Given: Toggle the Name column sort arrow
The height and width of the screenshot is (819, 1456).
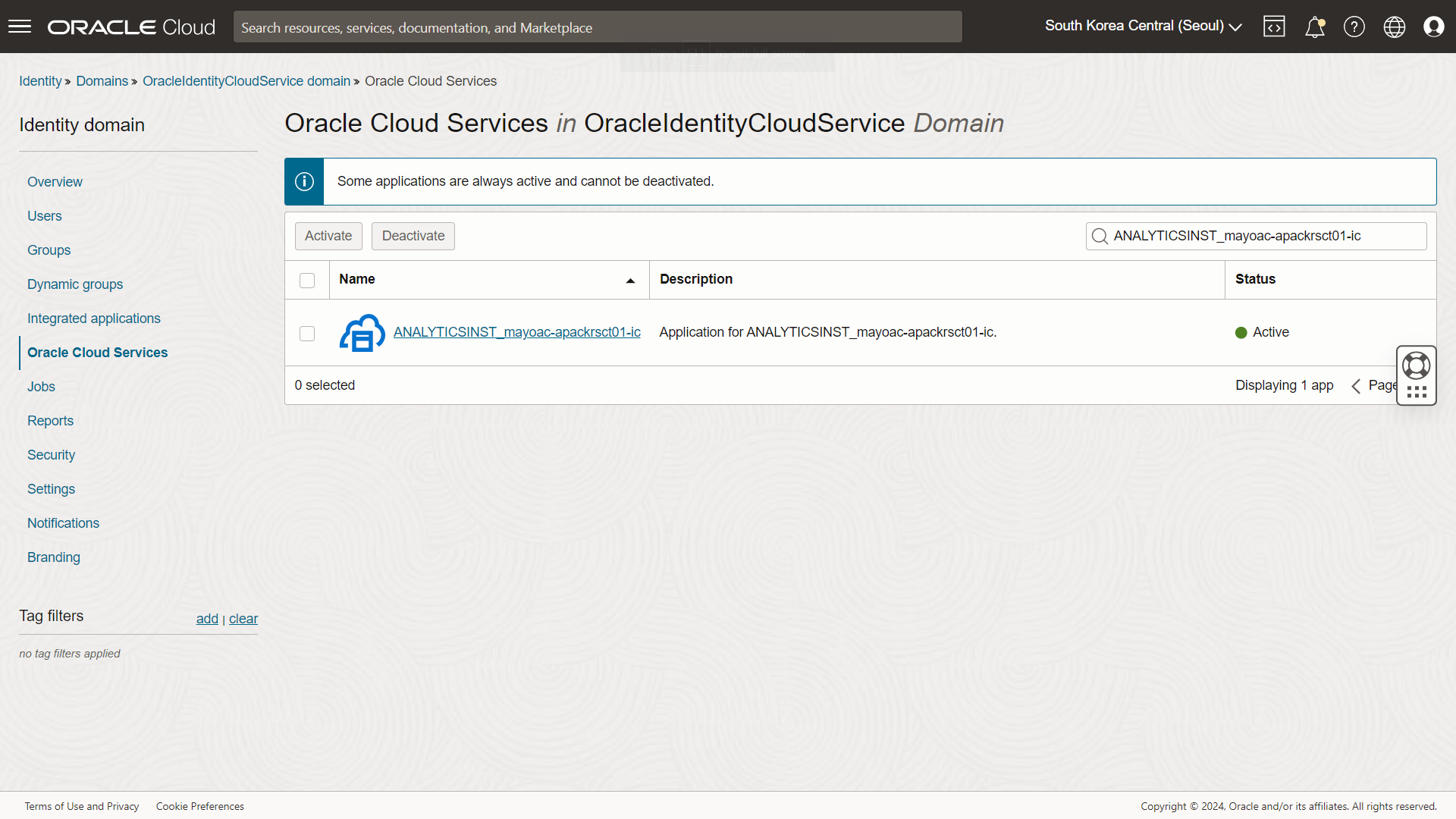Looking at the screenshot, I should 630,280.
